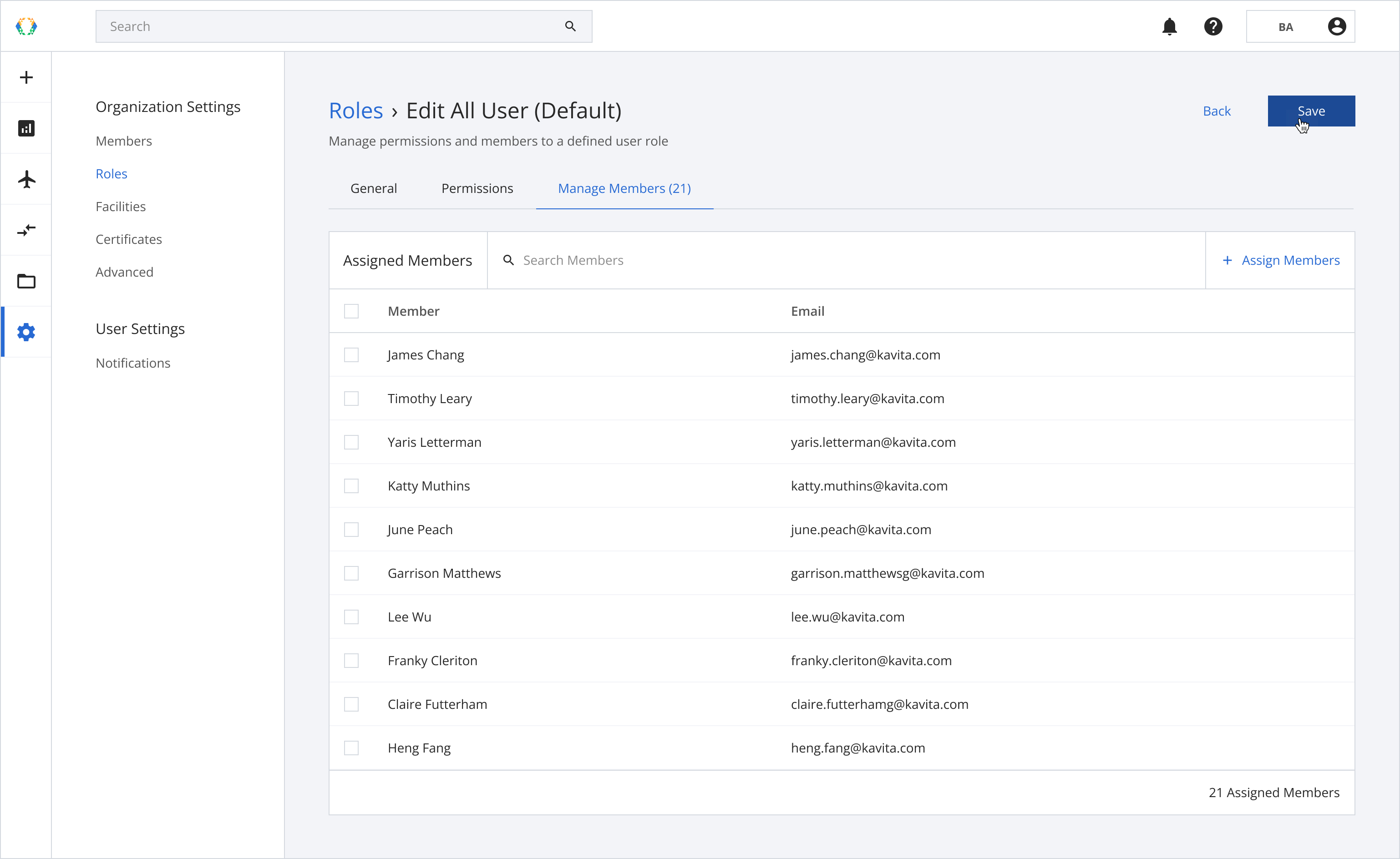1400x859 pixels.
Task: Check the box for Claire Futterham
Action: (351, 704)
